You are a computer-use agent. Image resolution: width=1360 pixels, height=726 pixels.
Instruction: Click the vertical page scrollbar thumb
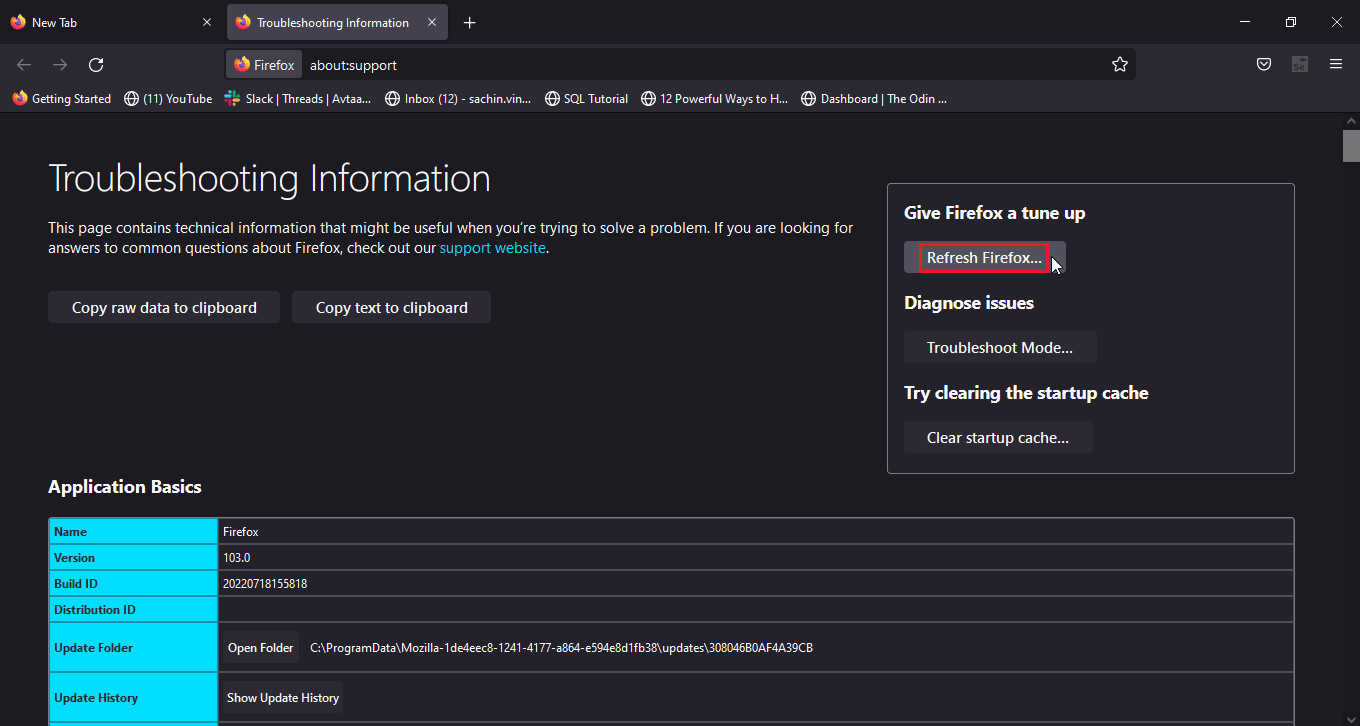[1351, 145]
